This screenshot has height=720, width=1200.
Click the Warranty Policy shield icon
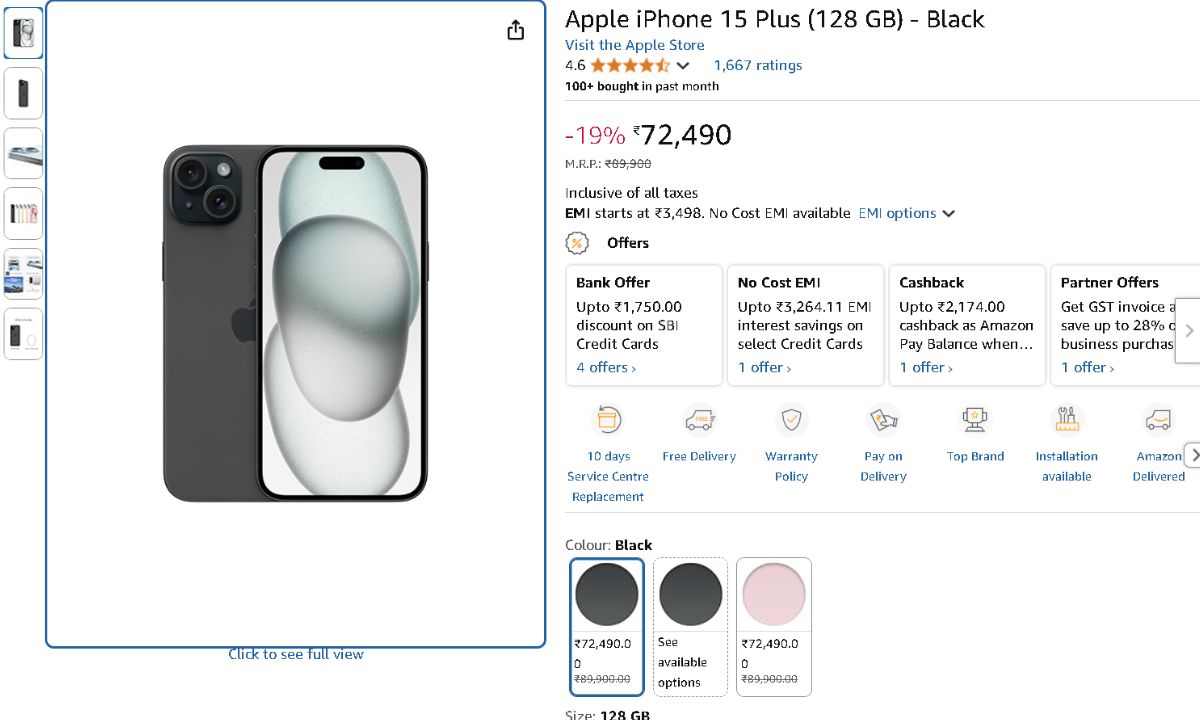(791, 420)
